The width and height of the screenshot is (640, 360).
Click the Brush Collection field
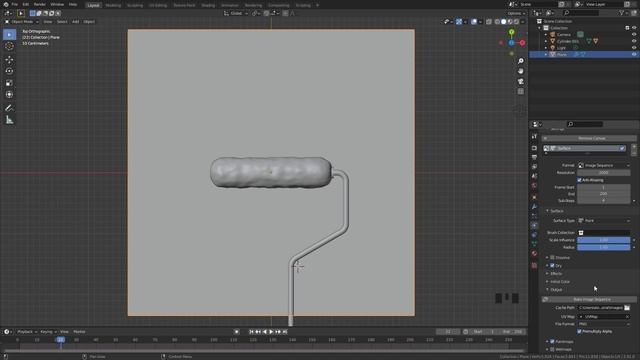(604, 233)
